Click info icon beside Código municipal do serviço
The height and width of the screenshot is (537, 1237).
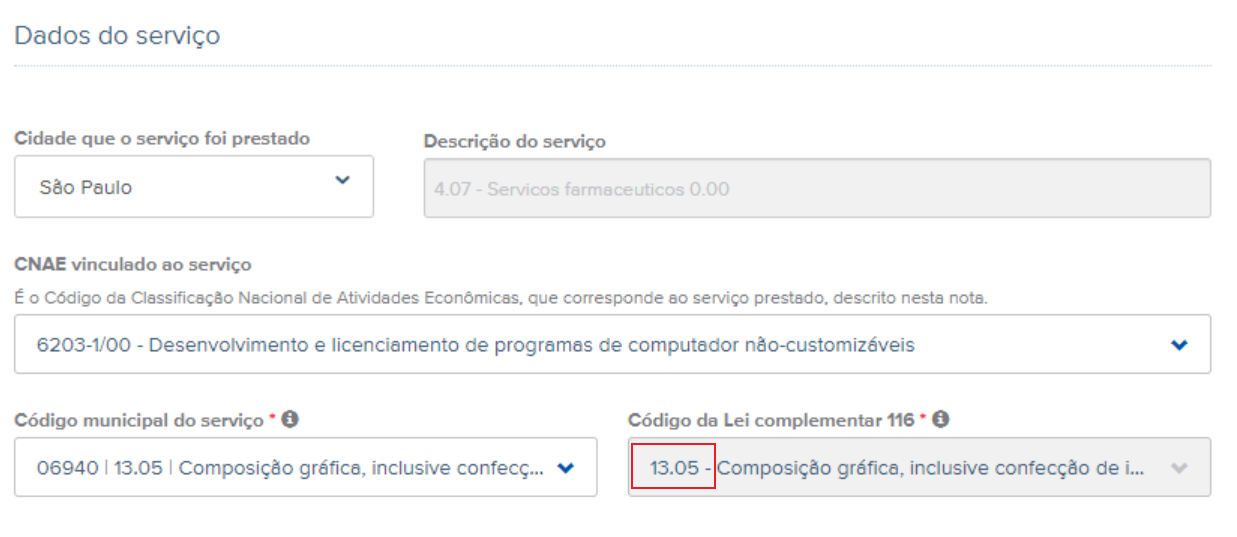[x=290, y=420]
